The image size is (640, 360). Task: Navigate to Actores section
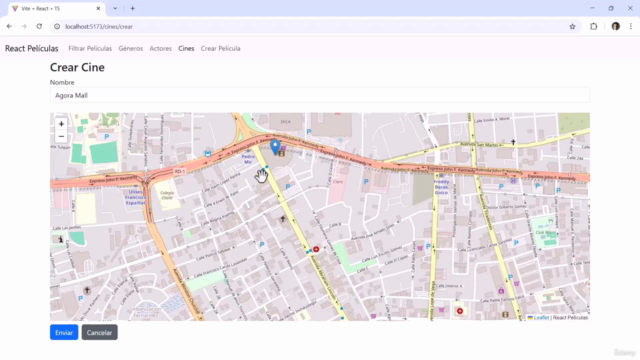click(160, 48)
